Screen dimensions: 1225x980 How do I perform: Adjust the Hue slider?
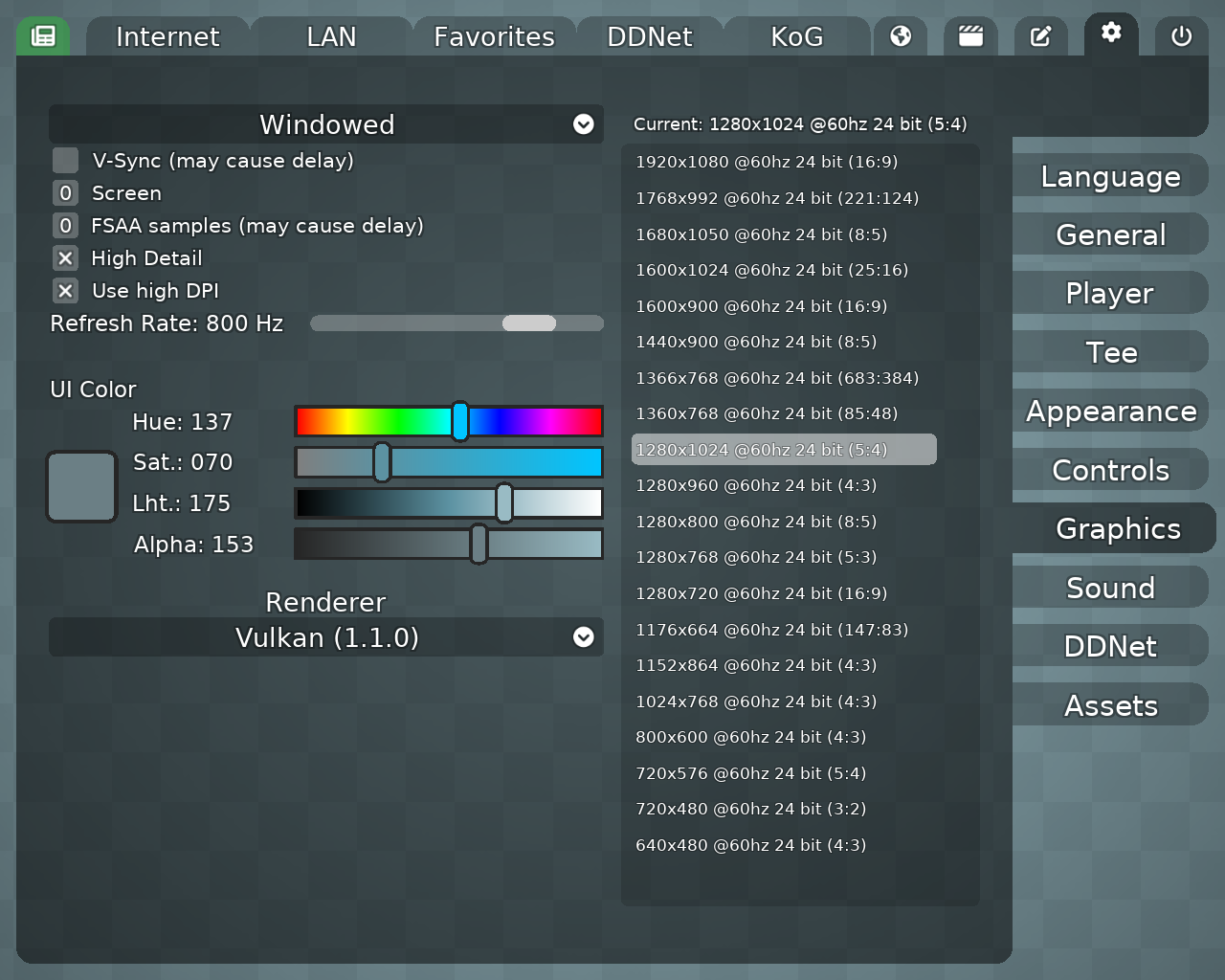coord(459,421)
